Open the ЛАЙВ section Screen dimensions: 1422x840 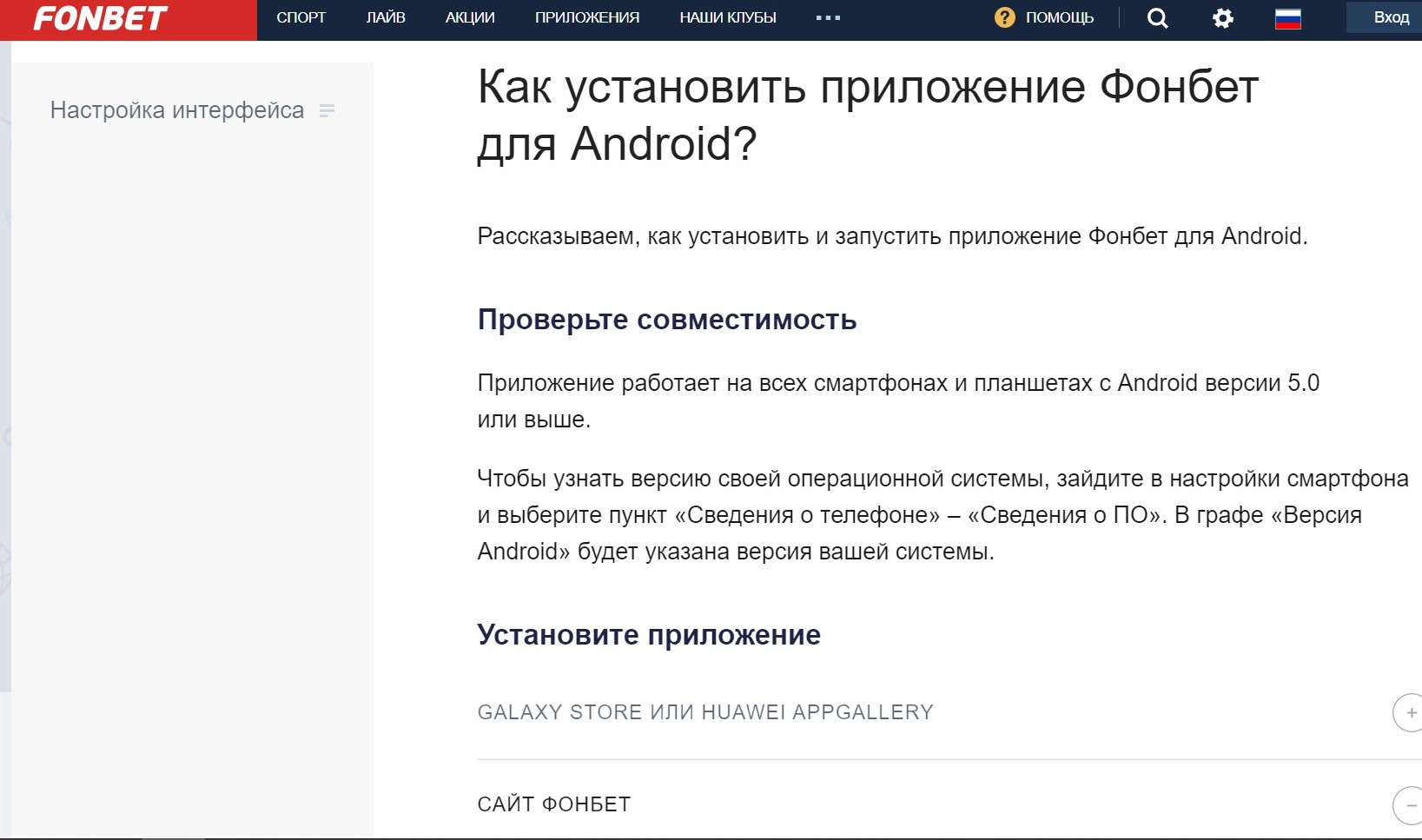(386, 17)
